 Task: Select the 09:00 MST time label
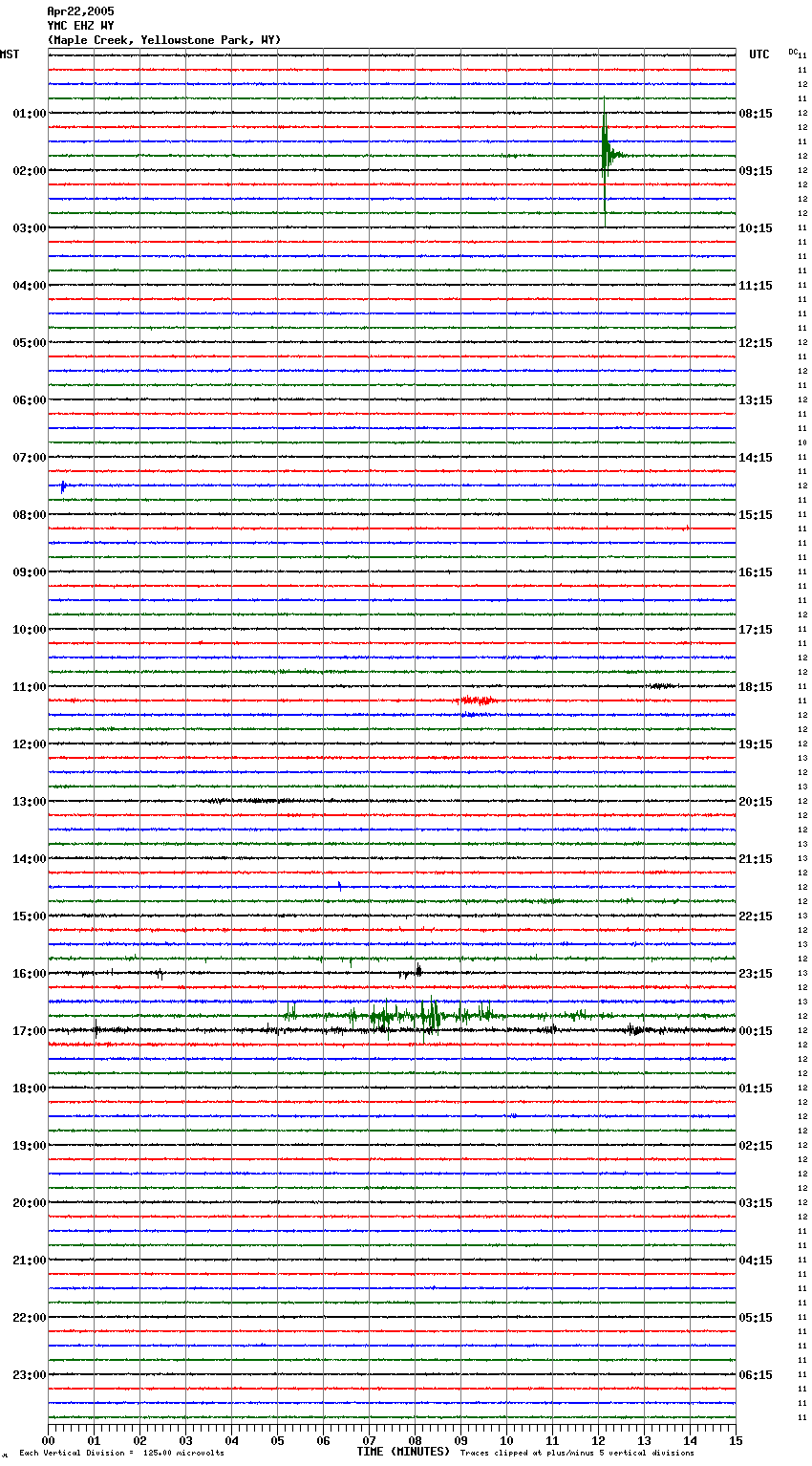click(30, 572)
